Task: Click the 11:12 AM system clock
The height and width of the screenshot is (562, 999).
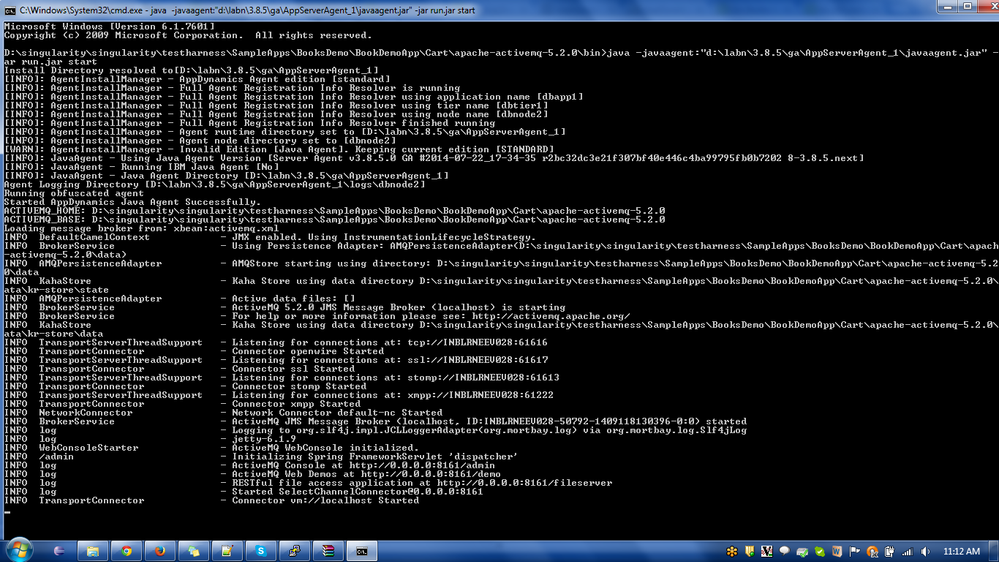Action: click(961, 552)
